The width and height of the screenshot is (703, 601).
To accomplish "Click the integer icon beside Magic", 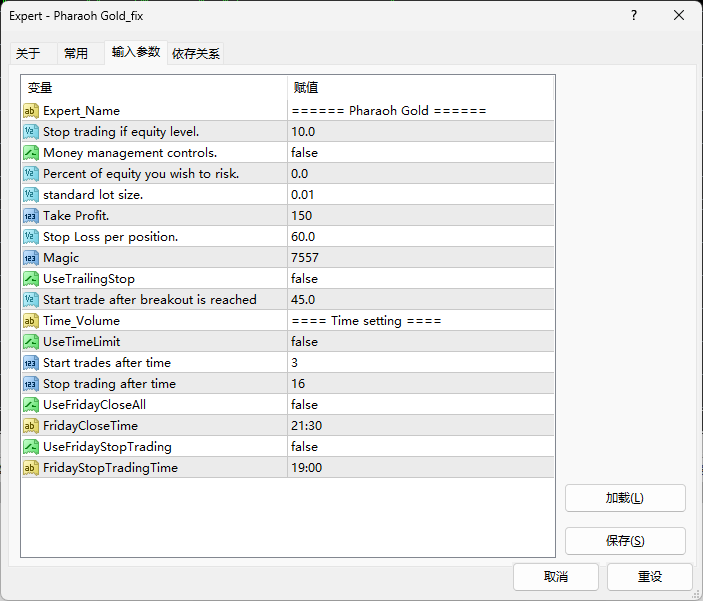I will (x=30, y=258).
